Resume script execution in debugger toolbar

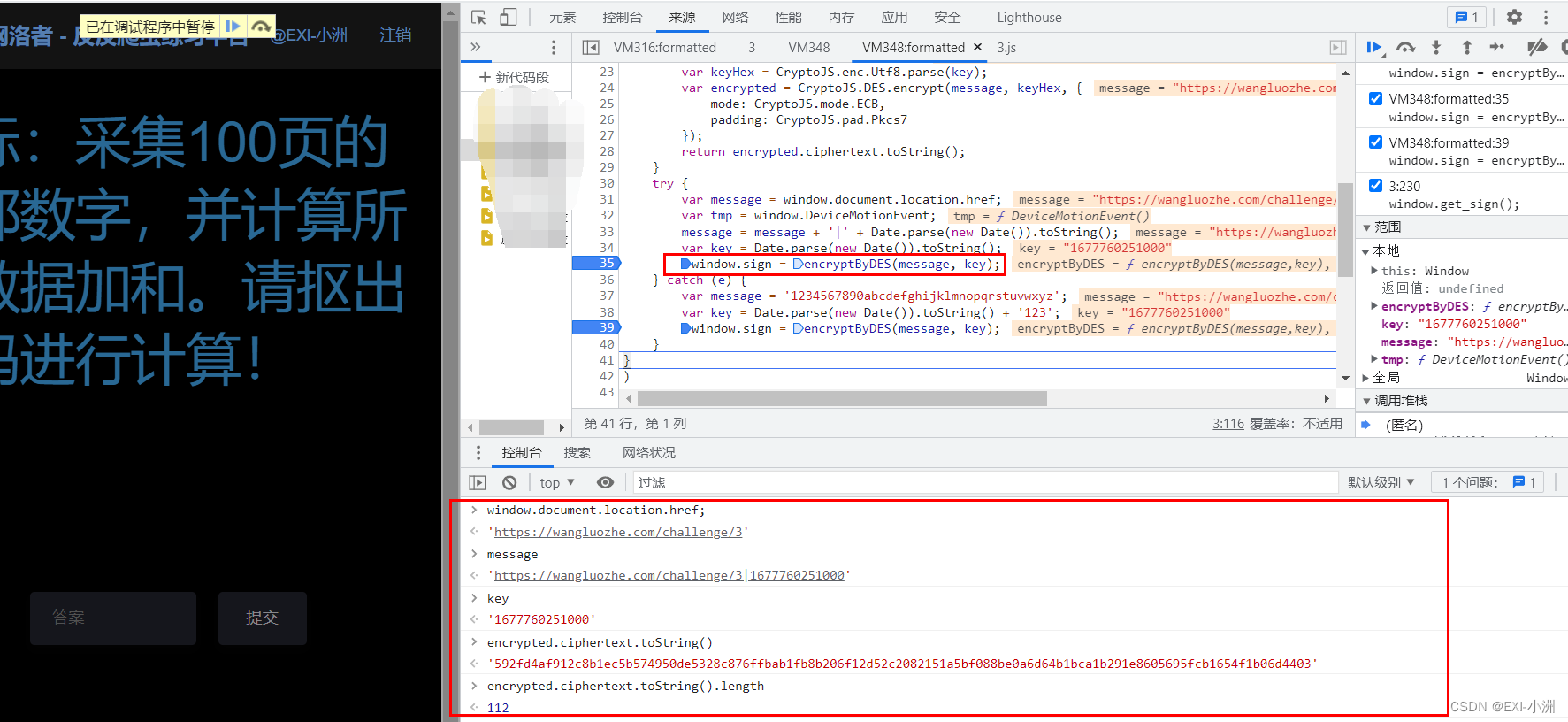click(x=1374, y=47)
